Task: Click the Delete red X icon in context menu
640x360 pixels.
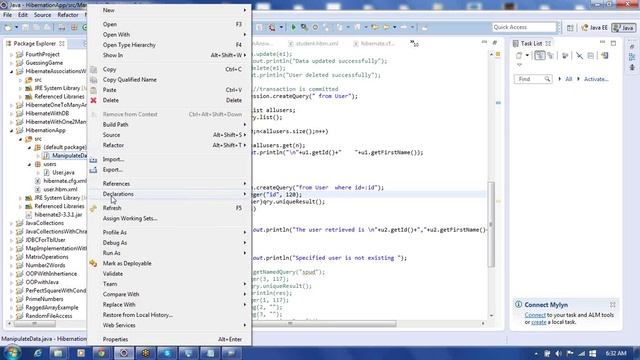Action: 93,100
